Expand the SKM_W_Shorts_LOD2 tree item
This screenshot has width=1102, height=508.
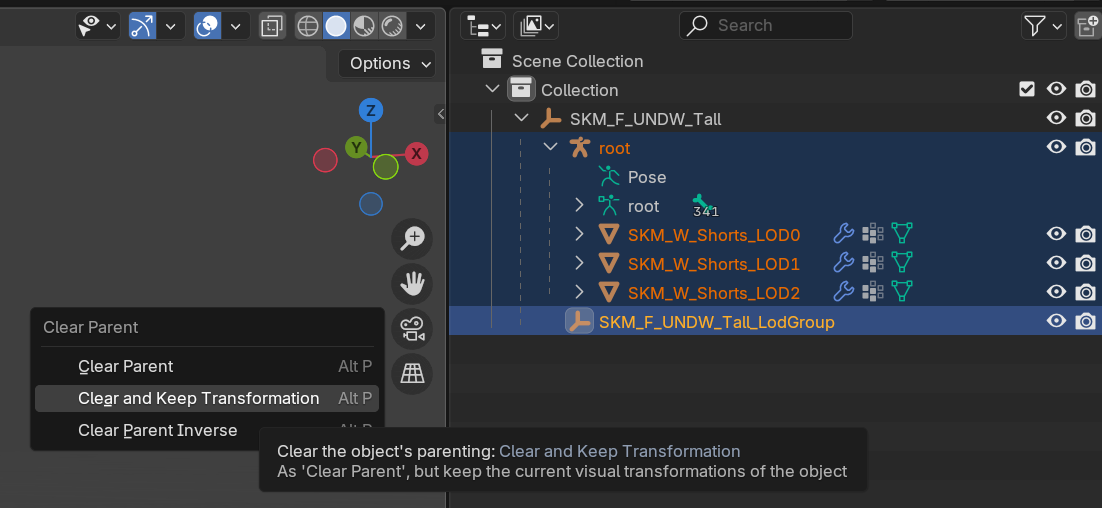click(x=579, y=292)
